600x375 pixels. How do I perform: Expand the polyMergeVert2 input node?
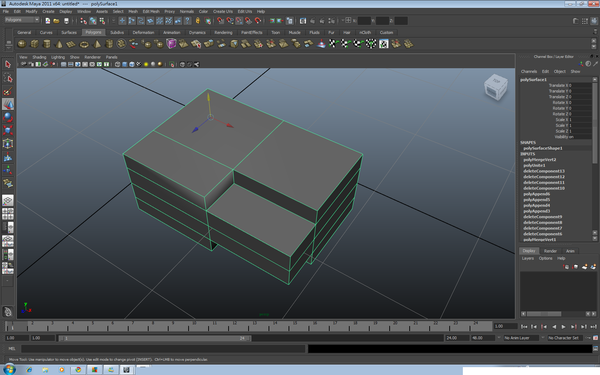pos(540,160)
